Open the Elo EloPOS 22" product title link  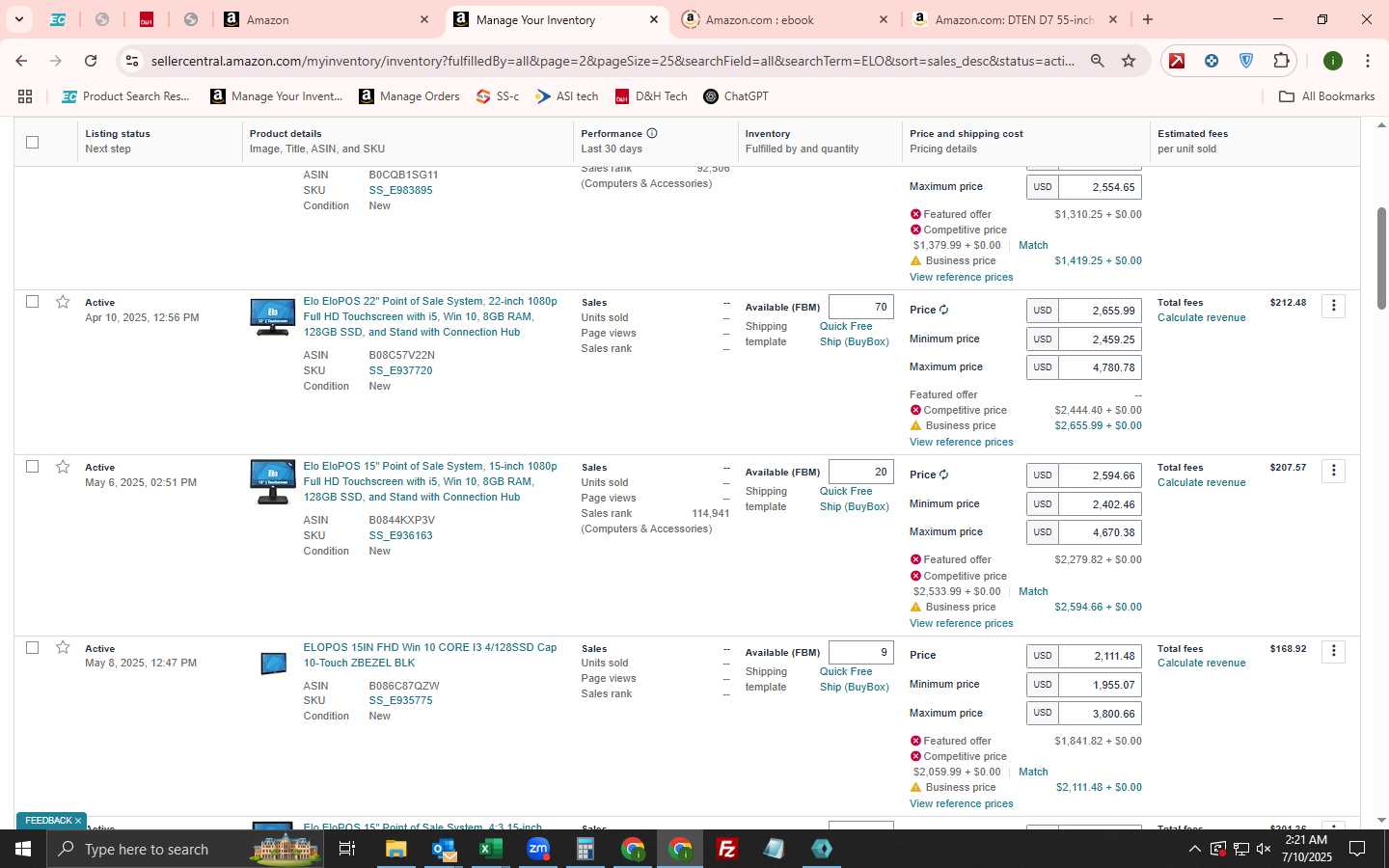click(430, 316)
